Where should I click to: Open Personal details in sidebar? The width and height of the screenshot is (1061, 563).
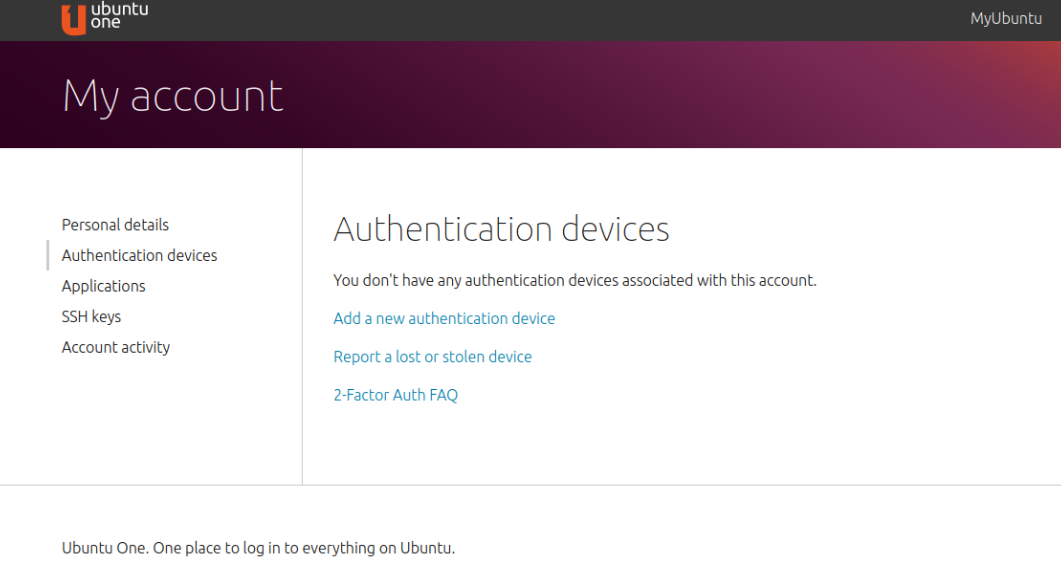(x=115, y=225)
